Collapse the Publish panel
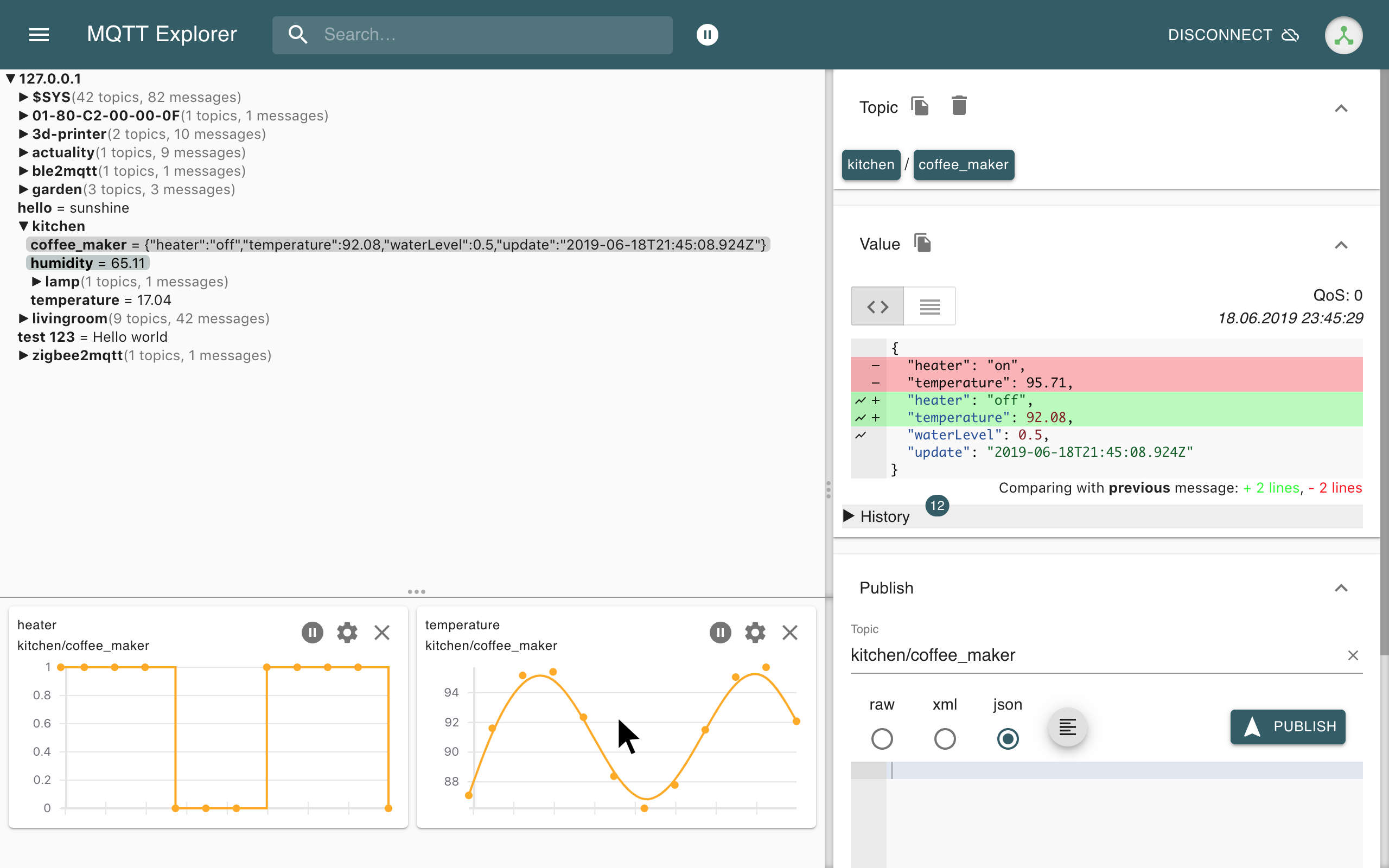 pos(1341,588)
